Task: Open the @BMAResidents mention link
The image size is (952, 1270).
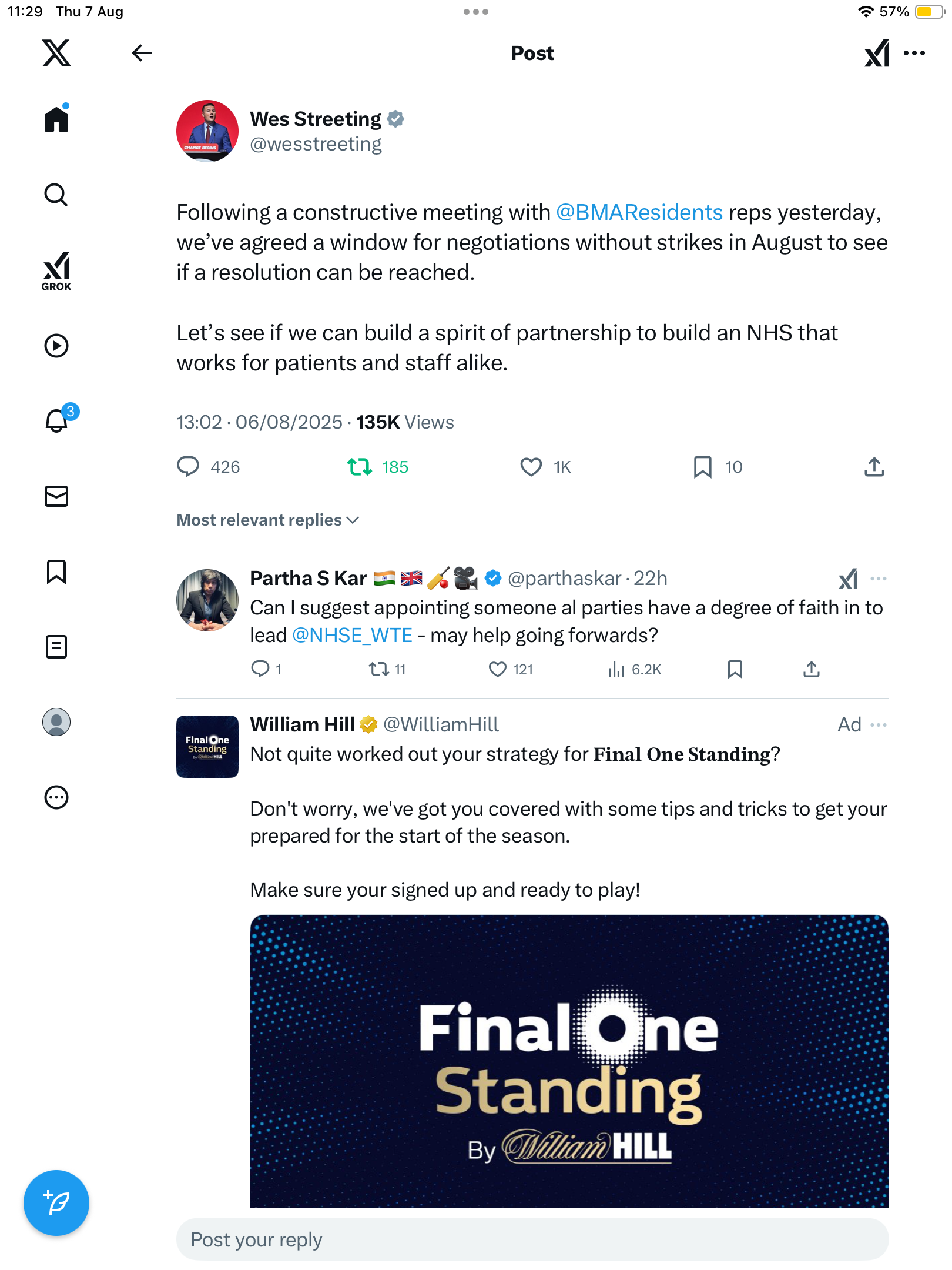Action: (639, 212)
